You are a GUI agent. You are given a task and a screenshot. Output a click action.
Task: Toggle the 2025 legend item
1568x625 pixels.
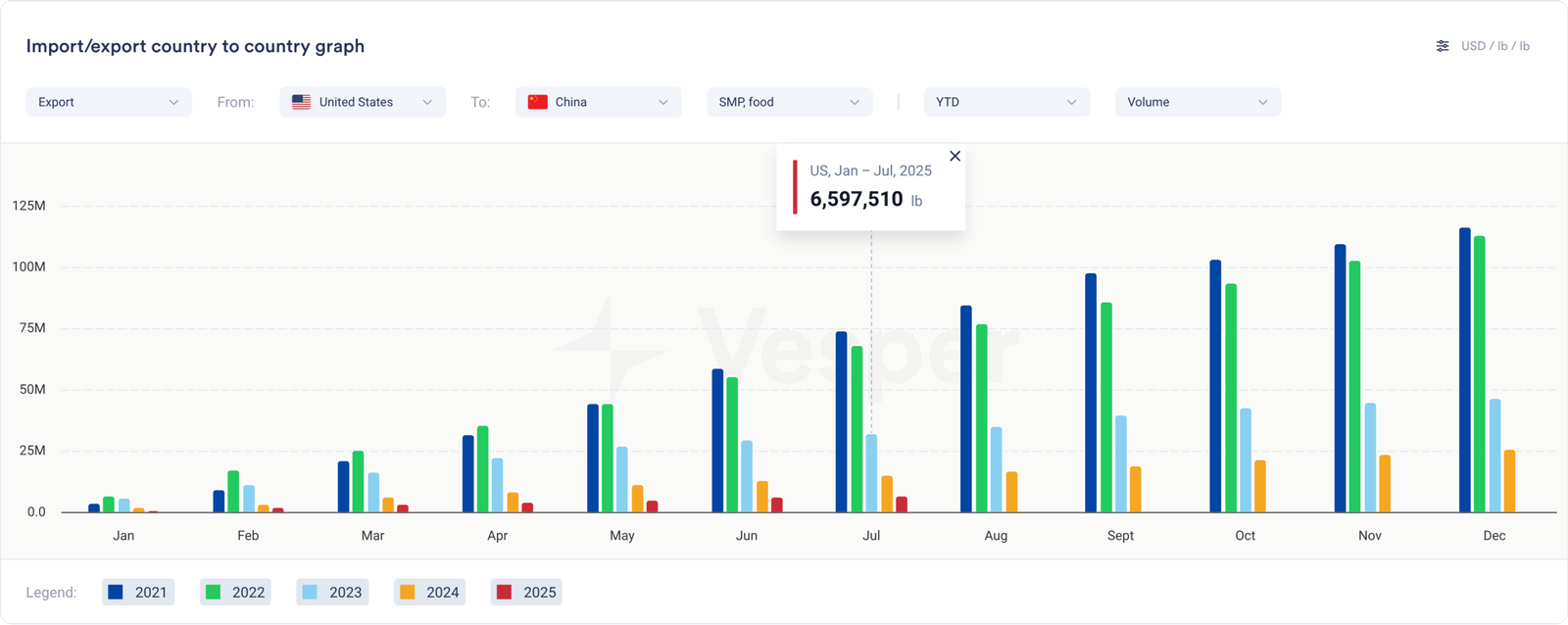tap(526, 592)
